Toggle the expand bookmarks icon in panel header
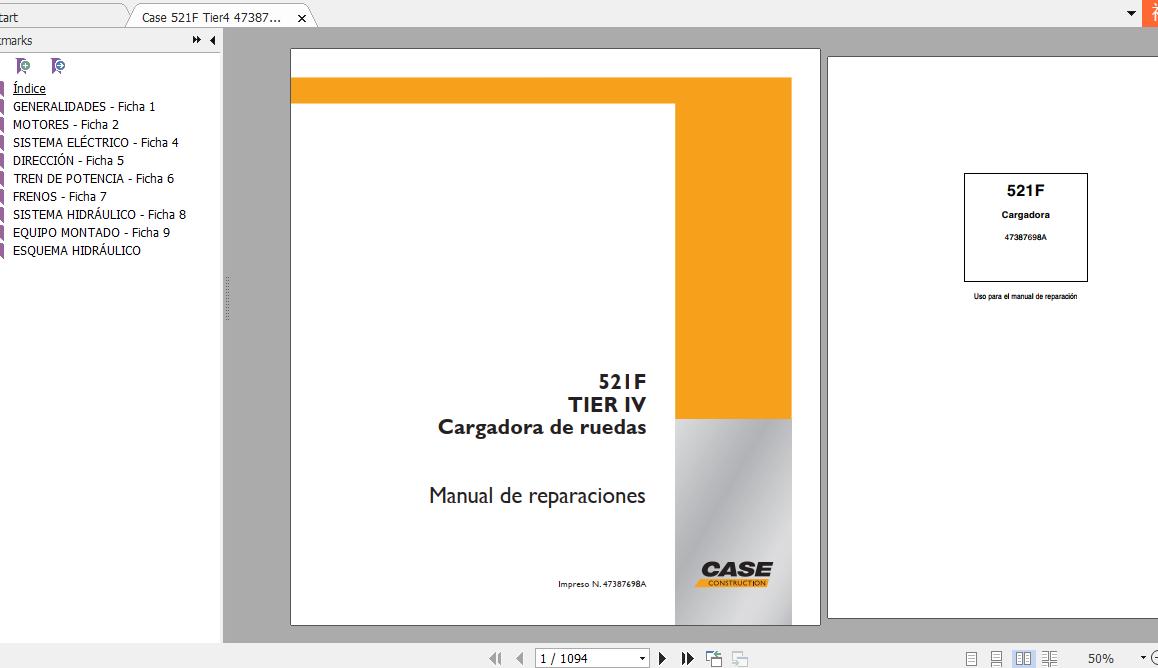 [x=197, y=40]
